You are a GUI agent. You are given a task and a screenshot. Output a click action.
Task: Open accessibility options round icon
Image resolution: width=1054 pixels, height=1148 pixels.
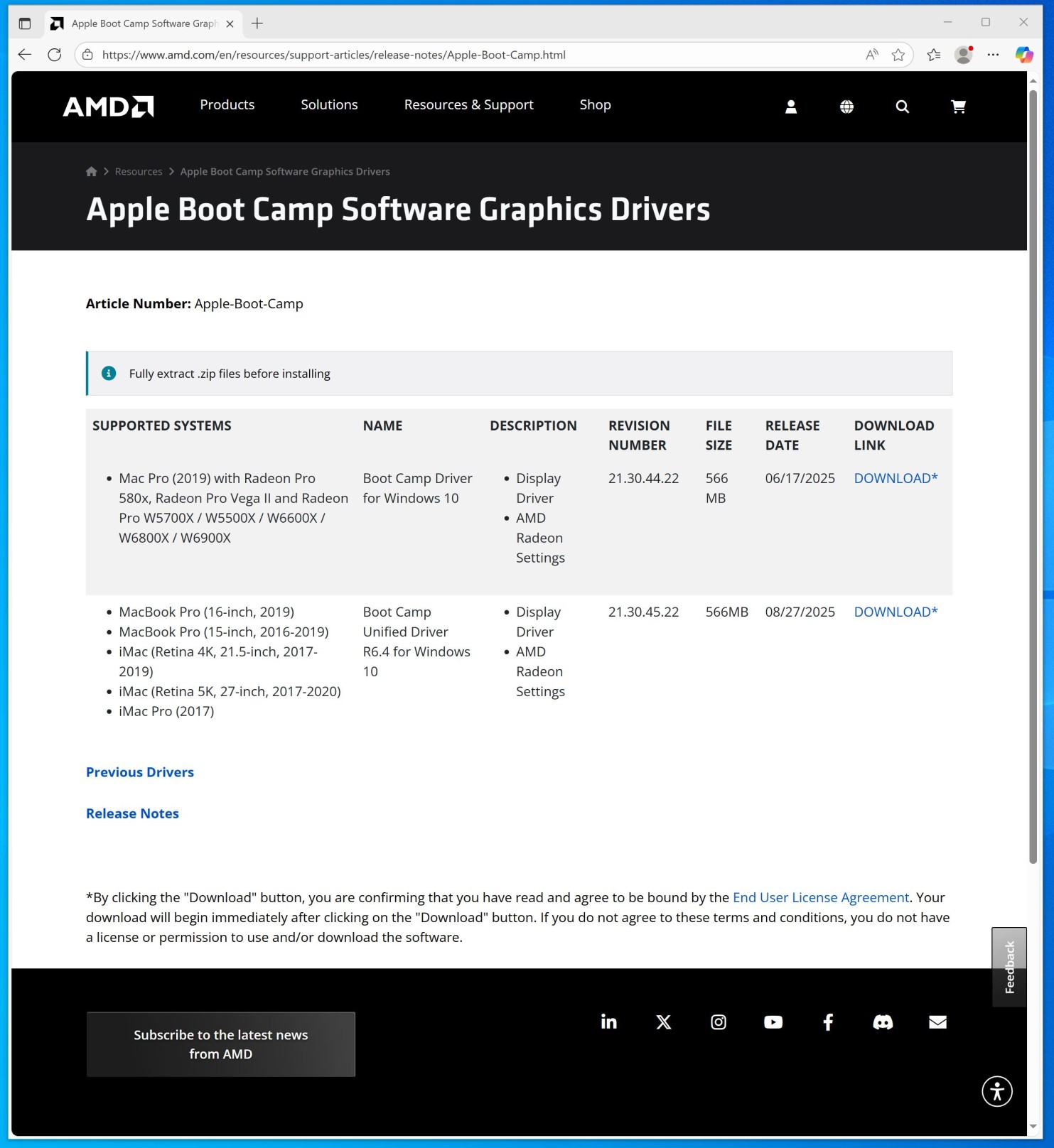(997, 1091)
